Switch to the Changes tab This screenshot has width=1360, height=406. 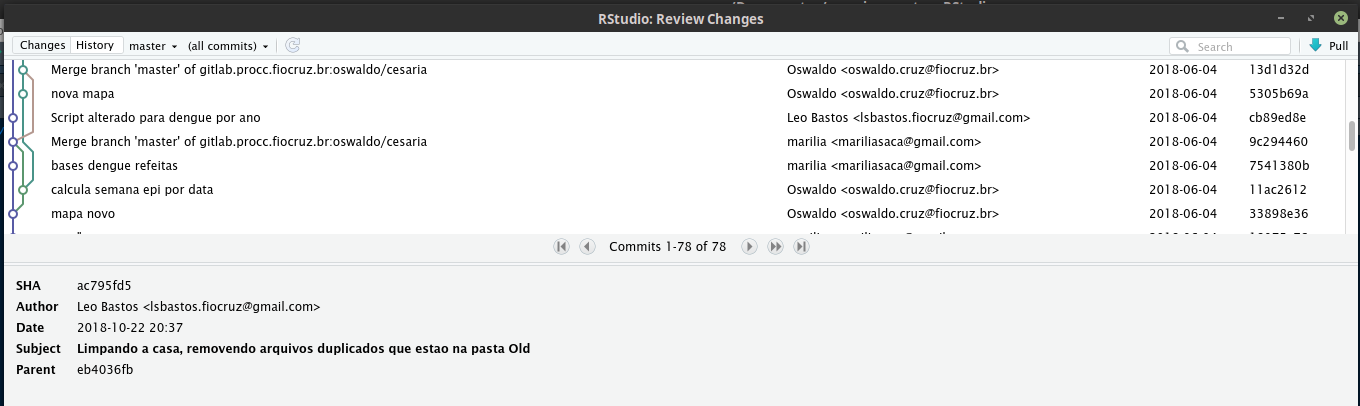pos(42,45)
